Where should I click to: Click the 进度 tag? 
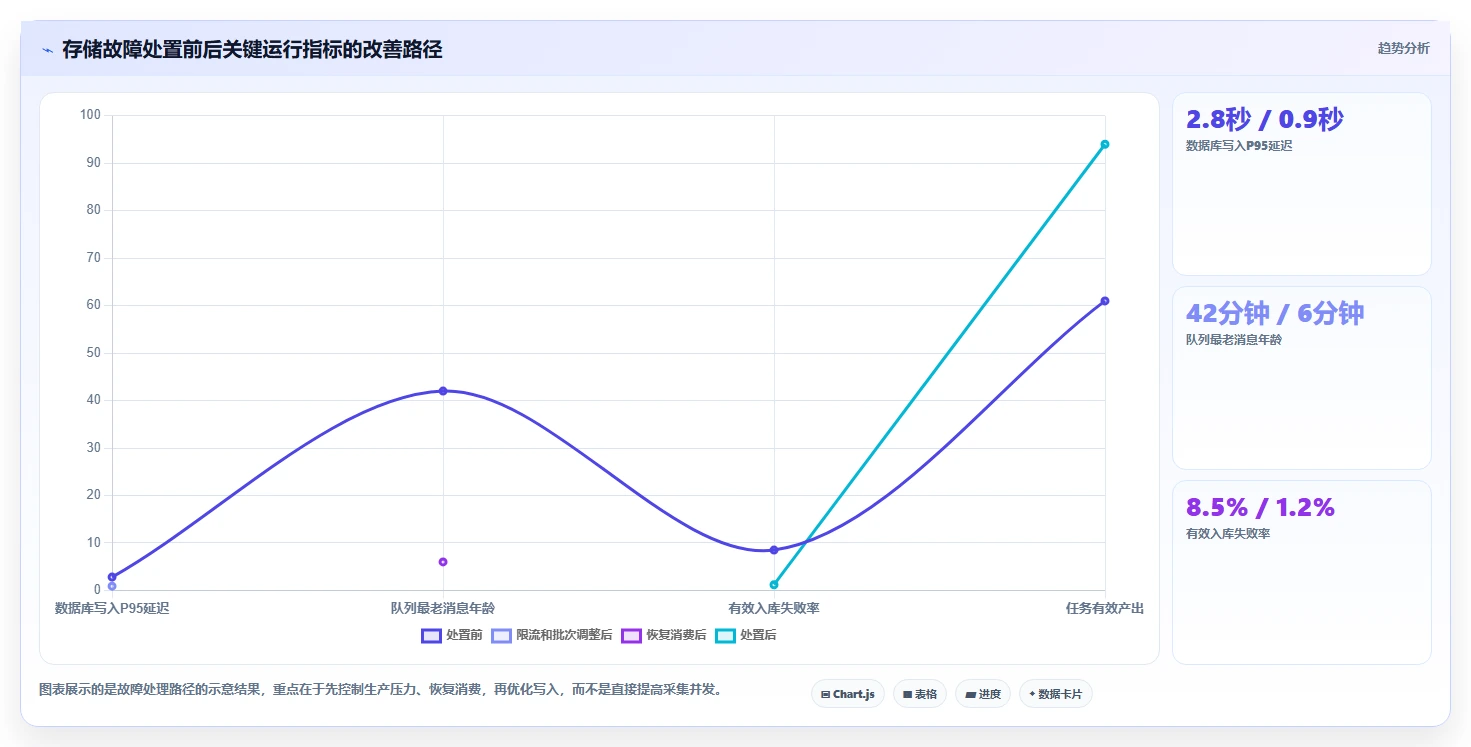tap(983, 694)
